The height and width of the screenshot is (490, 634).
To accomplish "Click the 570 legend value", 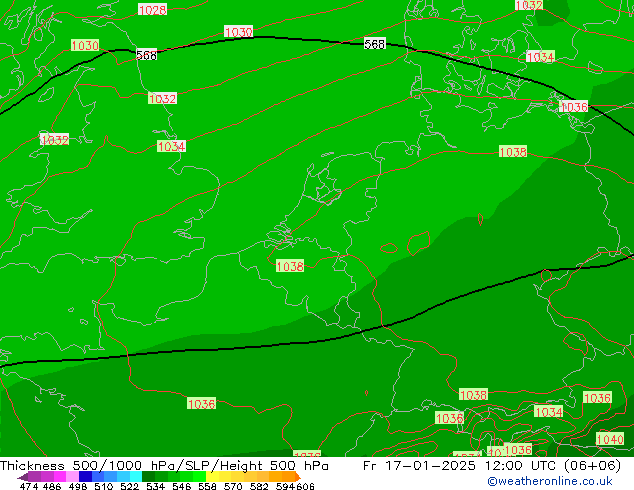I will coord(233,486).
